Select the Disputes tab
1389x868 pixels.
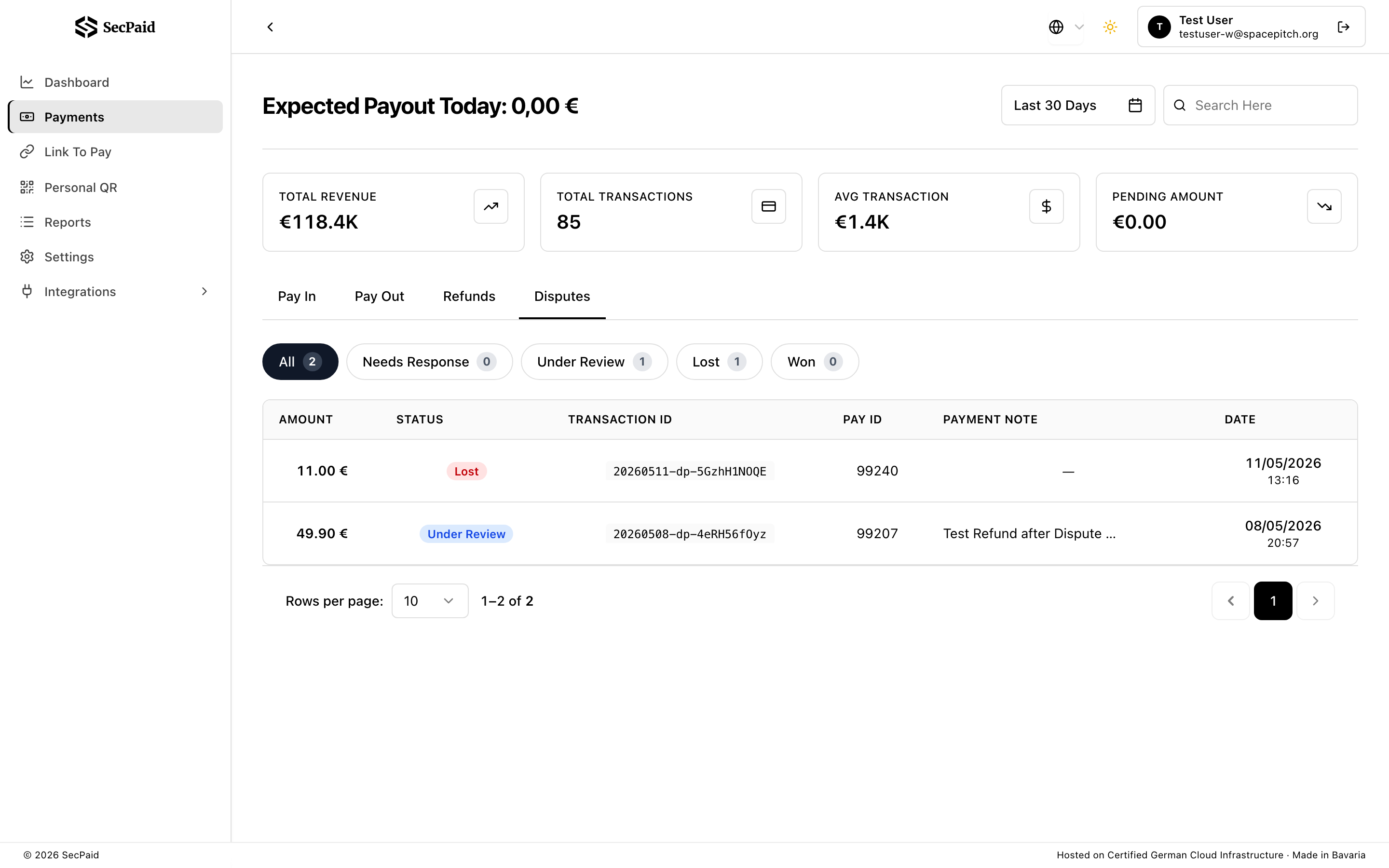pyautogui.click(x=562, y=296)
